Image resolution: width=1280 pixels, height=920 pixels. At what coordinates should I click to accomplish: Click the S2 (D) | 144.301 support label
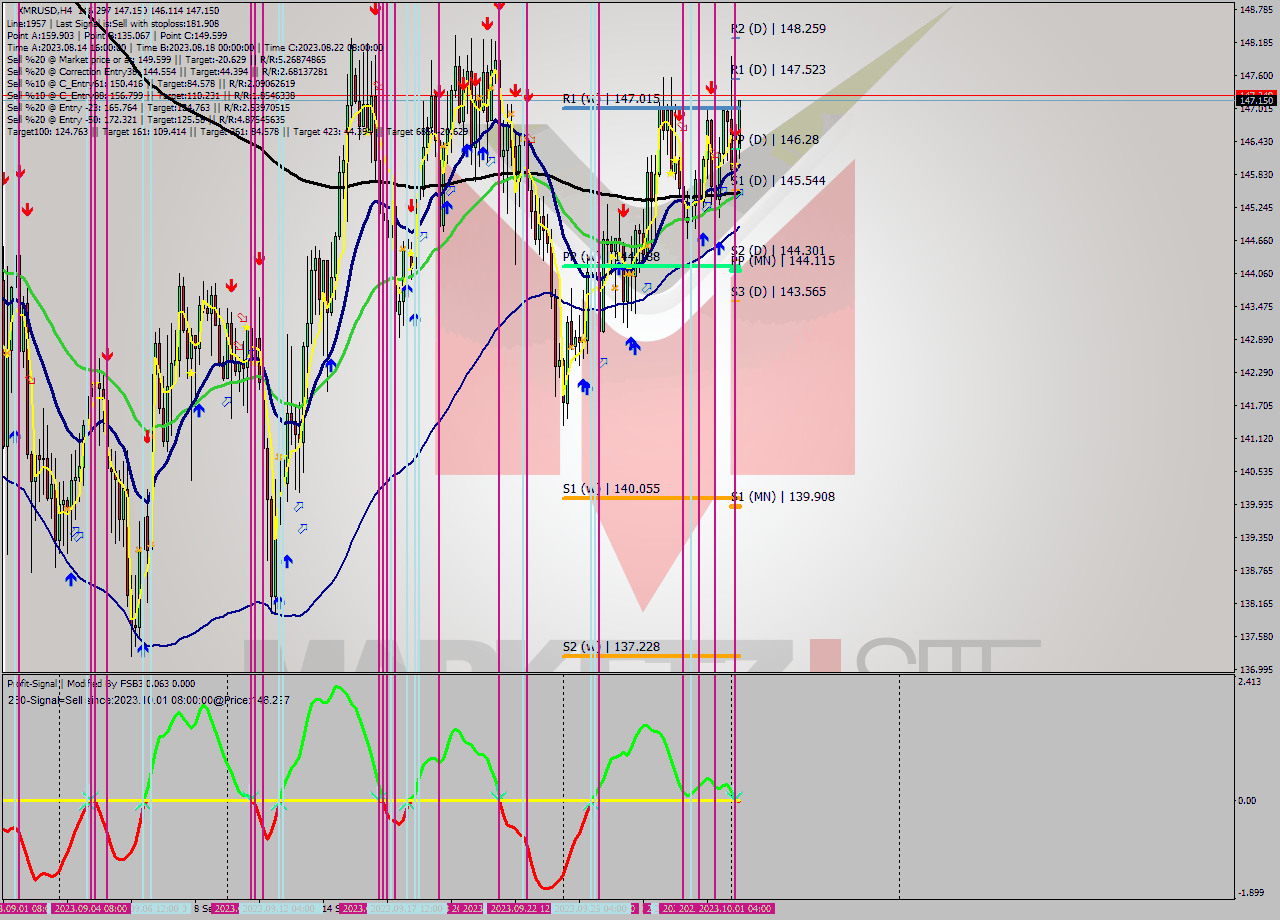click(778, 251)
